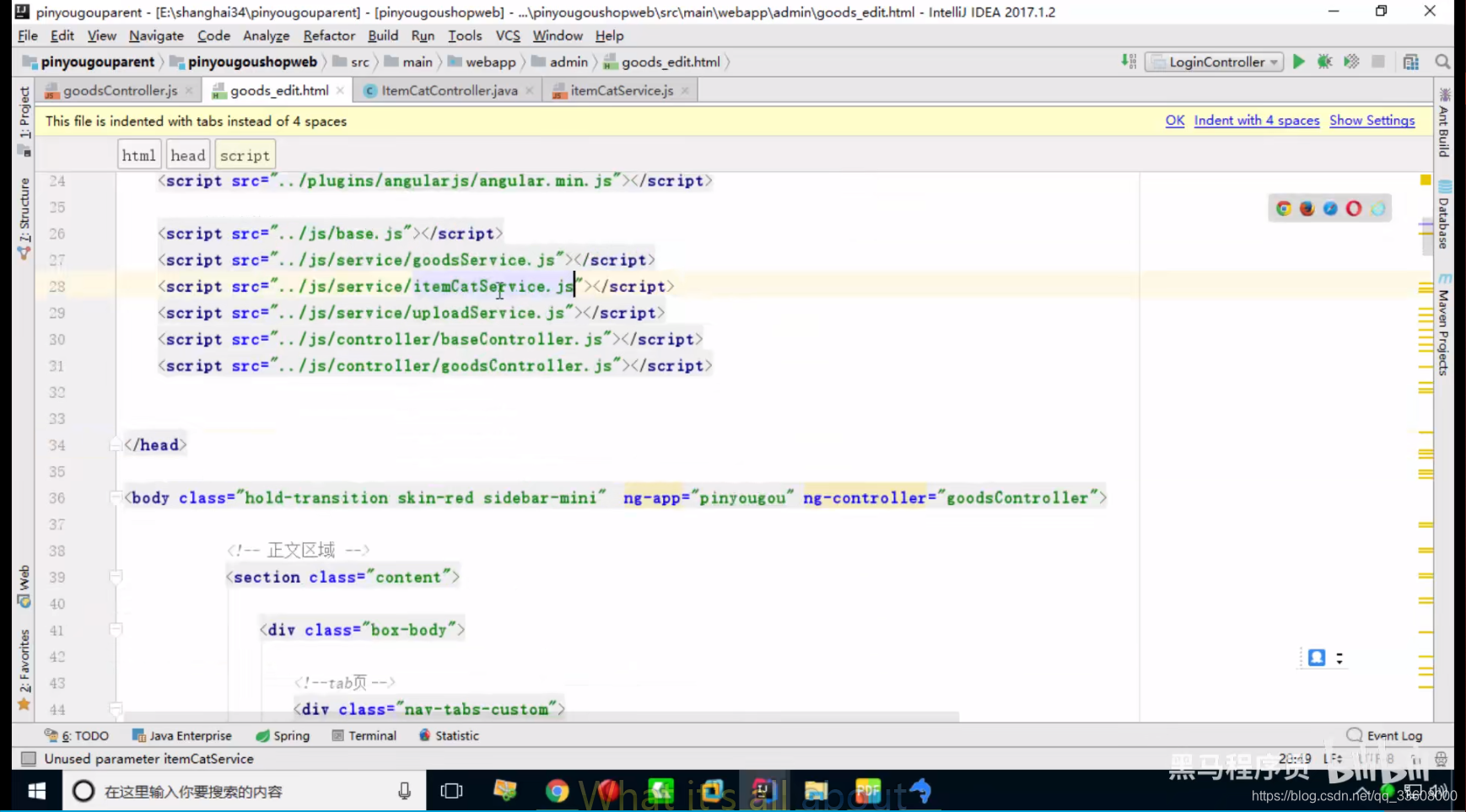
Task: Open preview in Safari browser icon
Action: coord(1330,208)
